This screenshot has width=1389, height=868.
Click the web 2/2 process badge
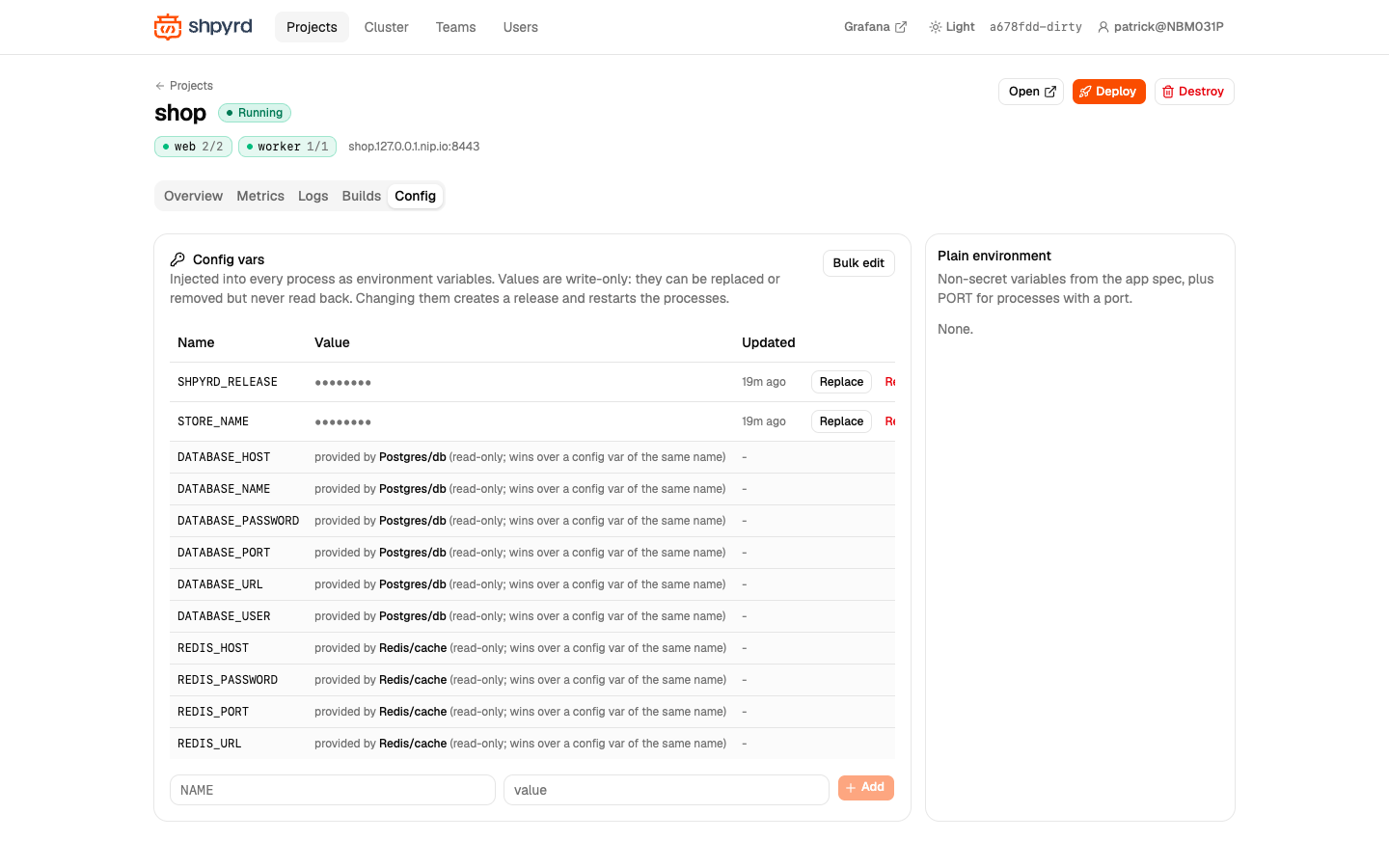pos(193,147)
